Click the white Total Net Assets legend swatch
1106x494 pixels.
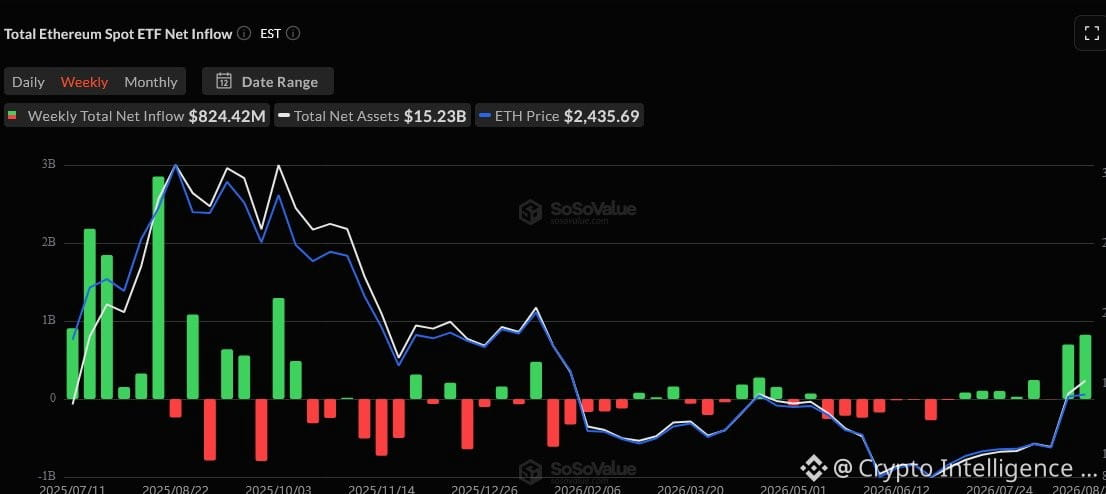pyautogui.click(x=284, y=116)
